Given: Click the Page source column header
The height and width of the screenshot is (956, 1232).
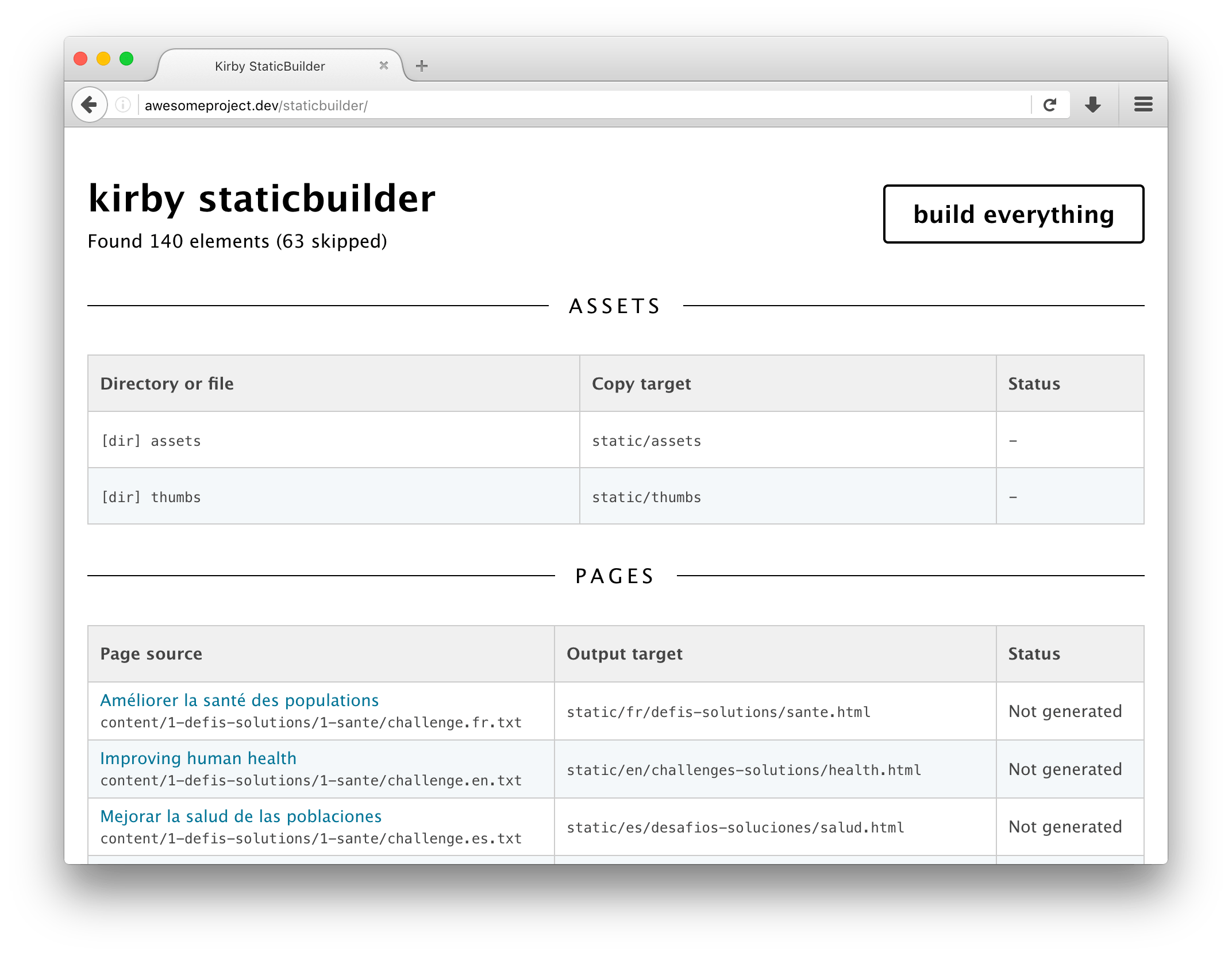Looking at the screenshot, I should click(x=151, y=654).
